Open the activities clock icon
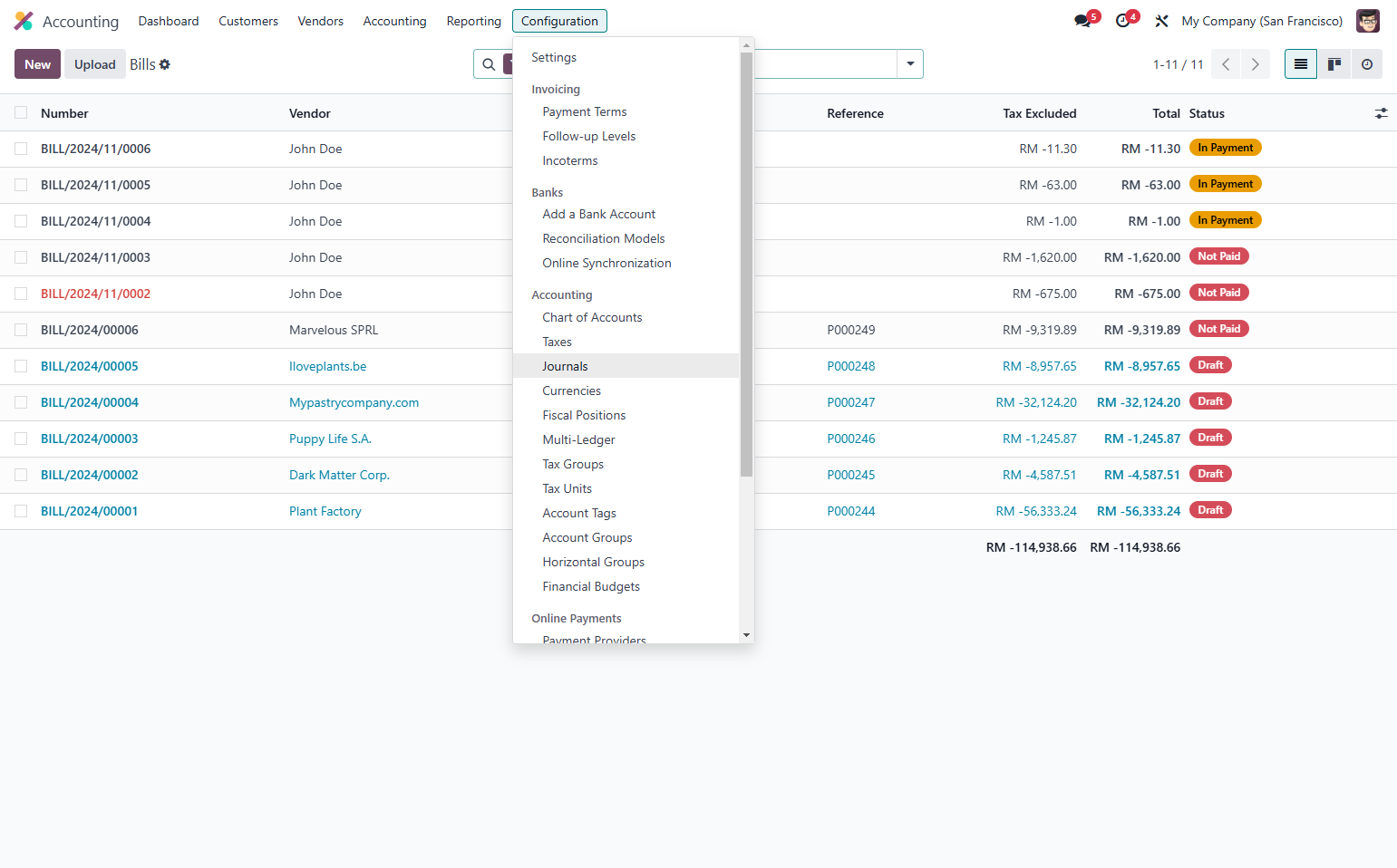This screenshot has height=868, width=1397. point(1122,21)
